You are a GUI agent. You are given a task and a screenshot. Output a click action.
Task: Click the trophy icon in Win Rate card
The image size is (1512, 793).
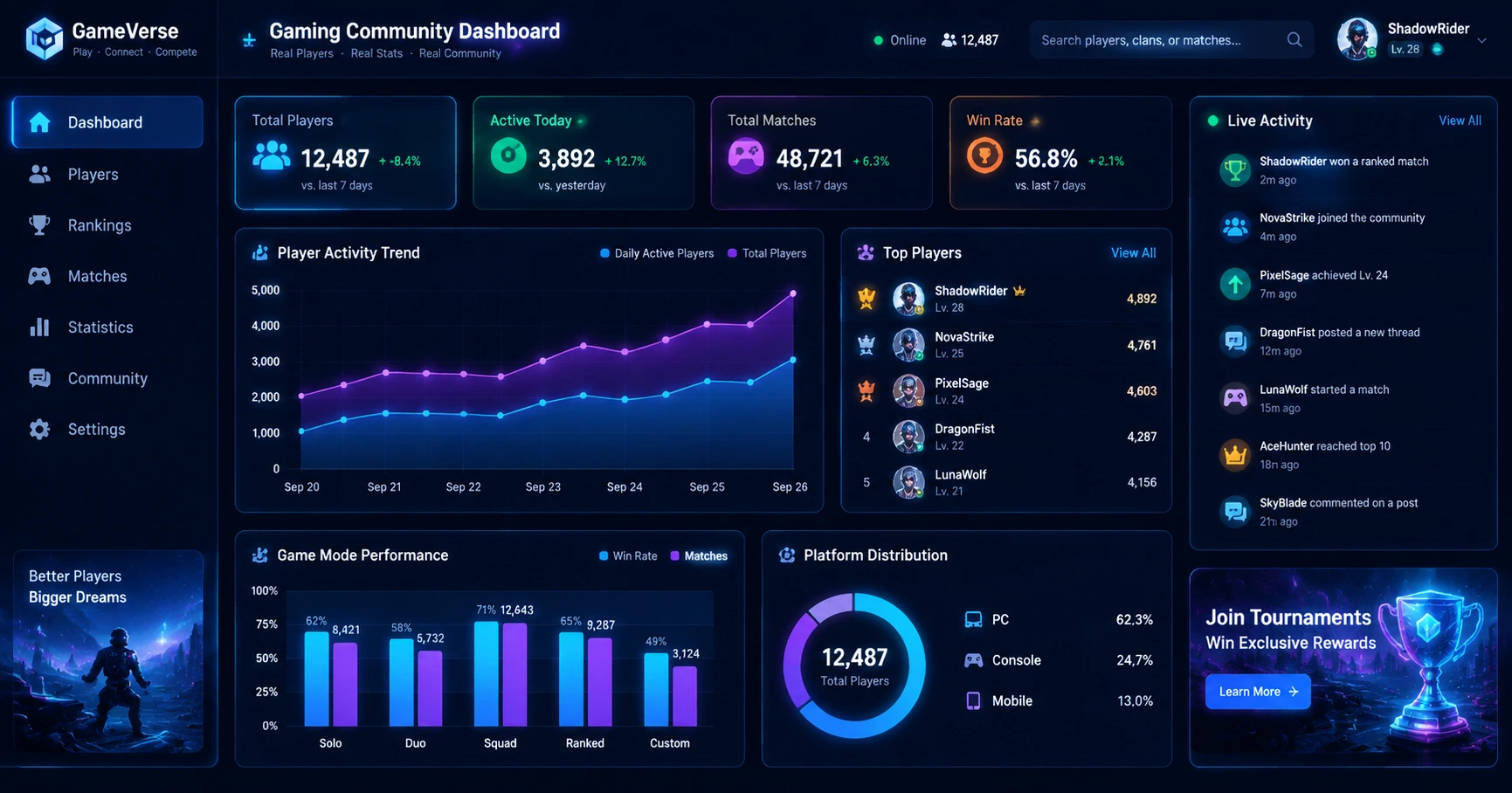click(984, 156)
